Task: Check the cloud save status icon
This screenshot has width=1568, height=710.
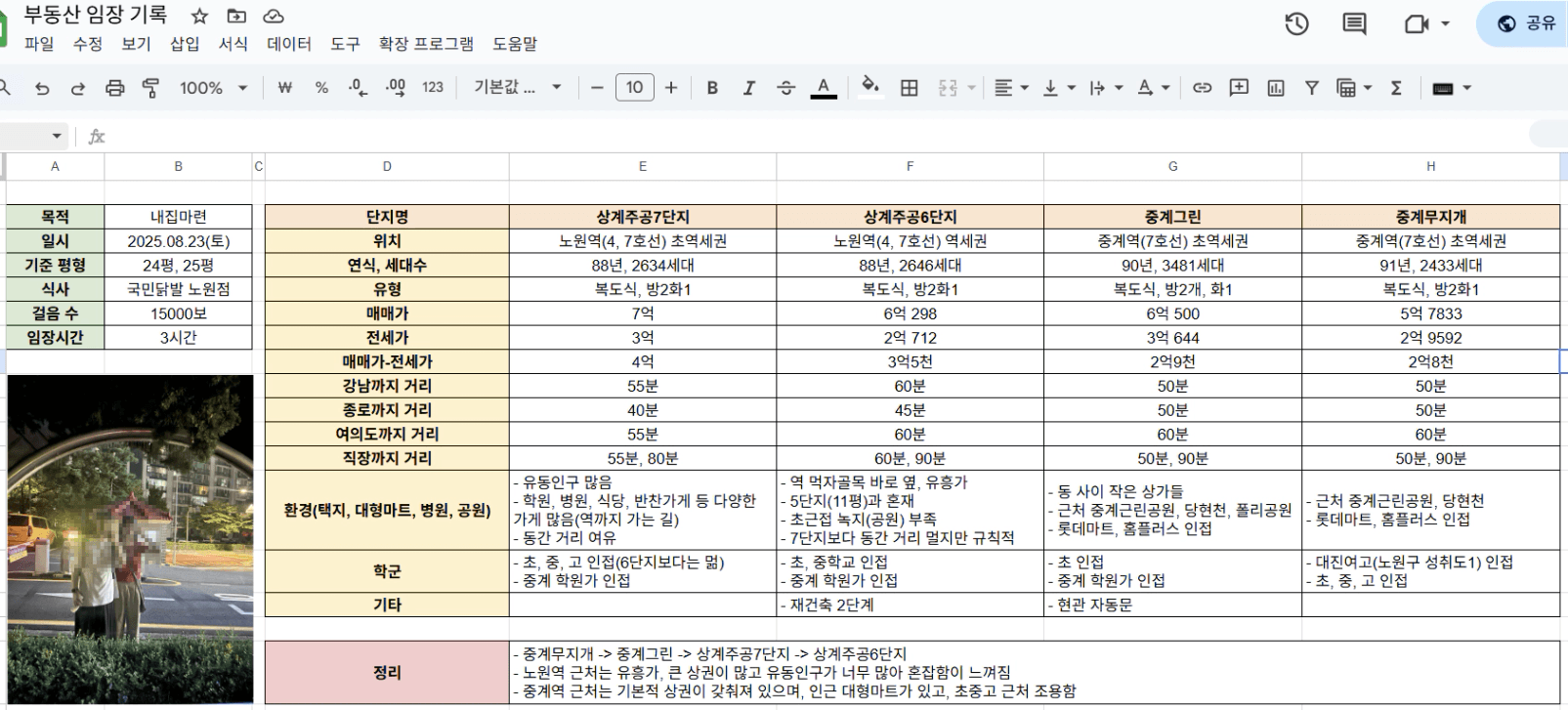Action: pyautogui.click(x=274, y=16)
